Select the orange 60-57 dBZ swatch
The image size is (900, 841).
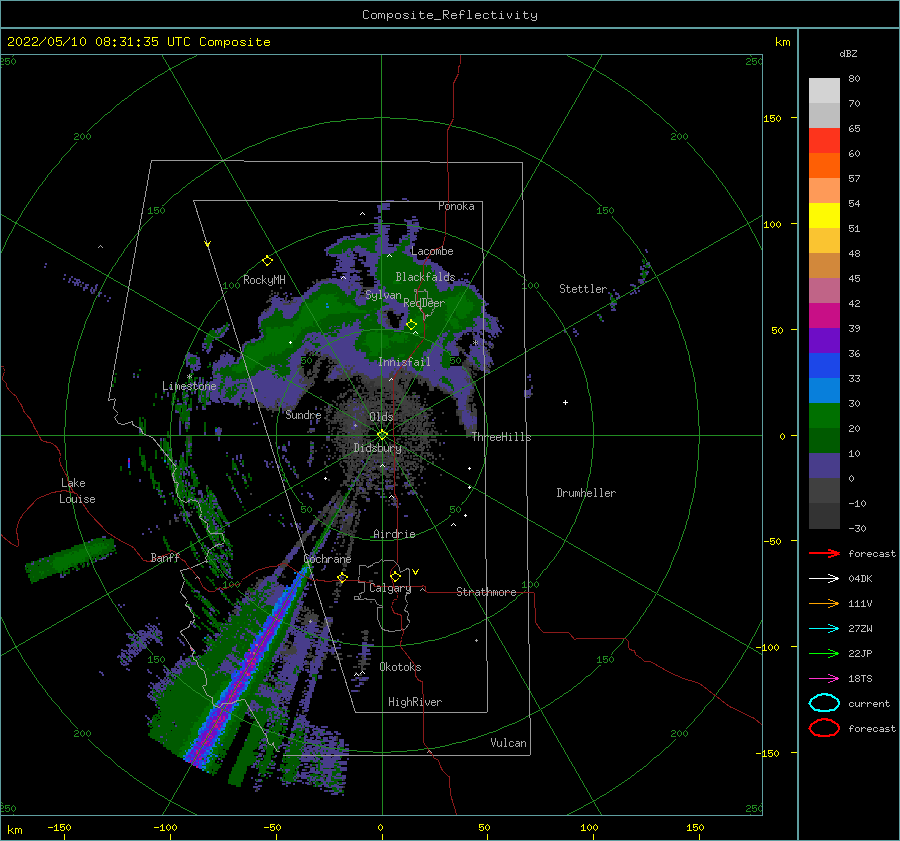coord(824,165)
